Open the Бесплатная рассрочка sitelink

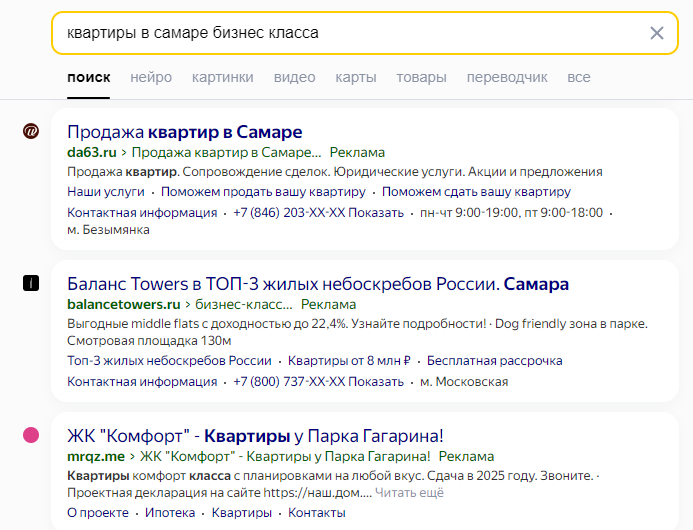495,361
